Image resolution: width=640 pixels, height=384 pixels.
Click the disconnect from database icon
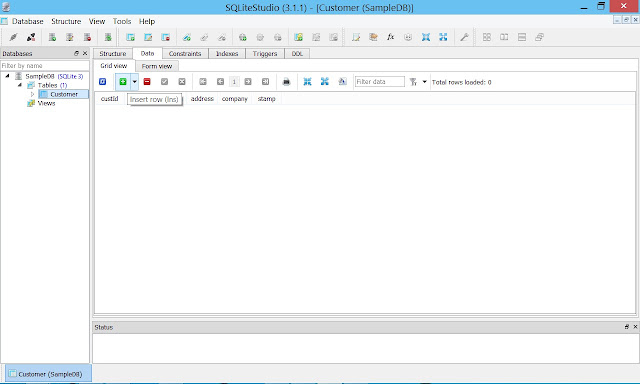31,37
